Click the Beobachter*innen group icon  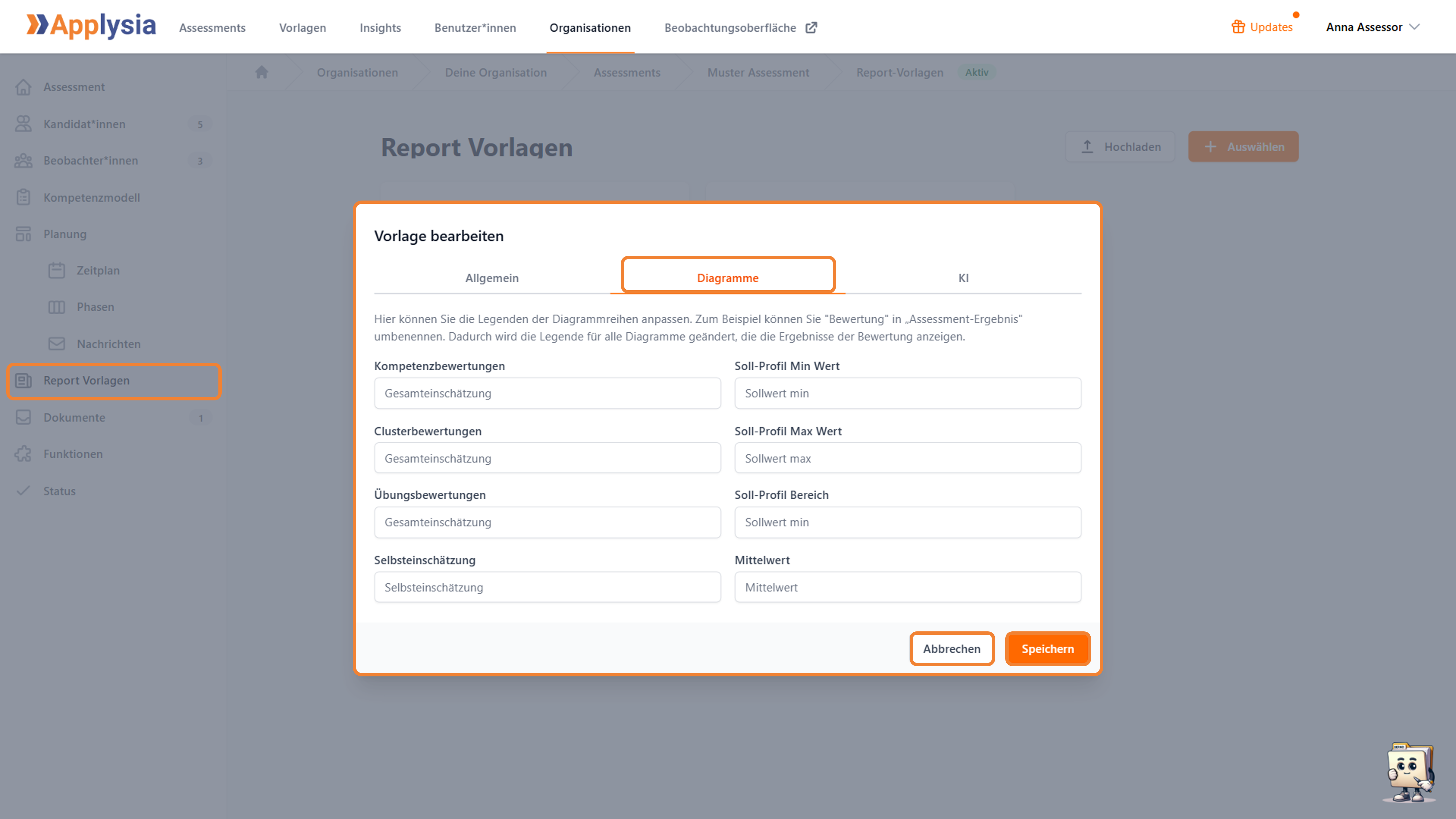tap(23, 160)
